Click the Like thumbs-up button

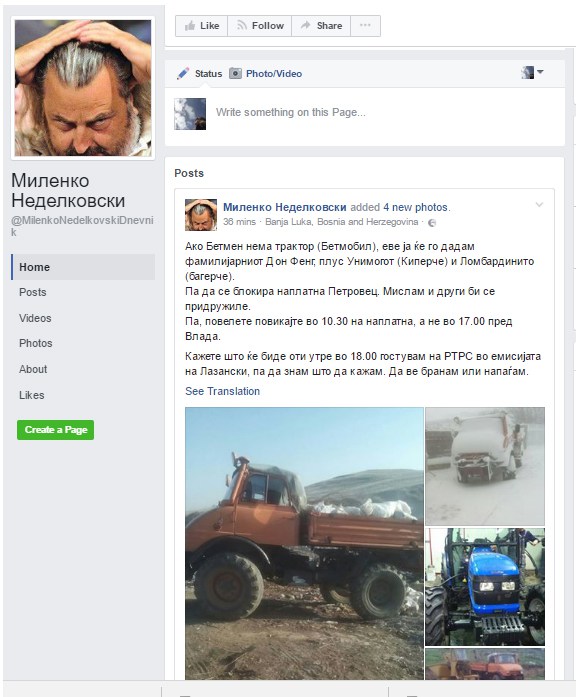(x=201, y=26)
